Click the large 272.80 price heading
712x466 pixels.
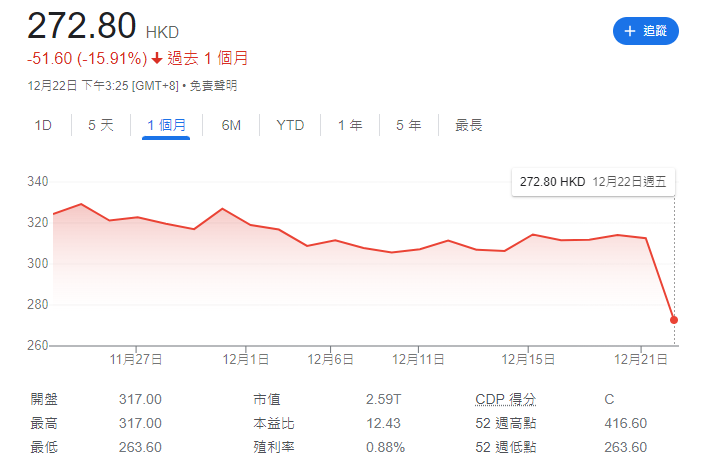tap(81, 26)
